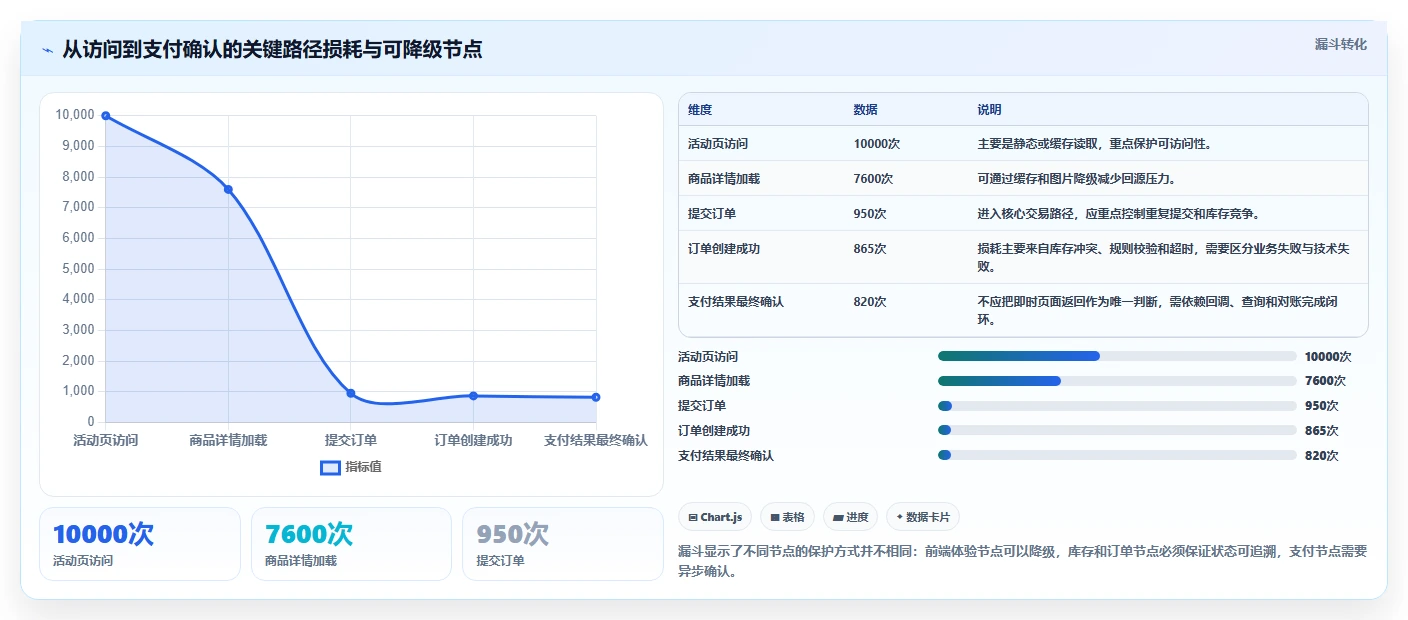The width and height of the screenshot is (1408, 620).
Task: Open the 7600次 商品详情加载 data card
Action: 351,544
